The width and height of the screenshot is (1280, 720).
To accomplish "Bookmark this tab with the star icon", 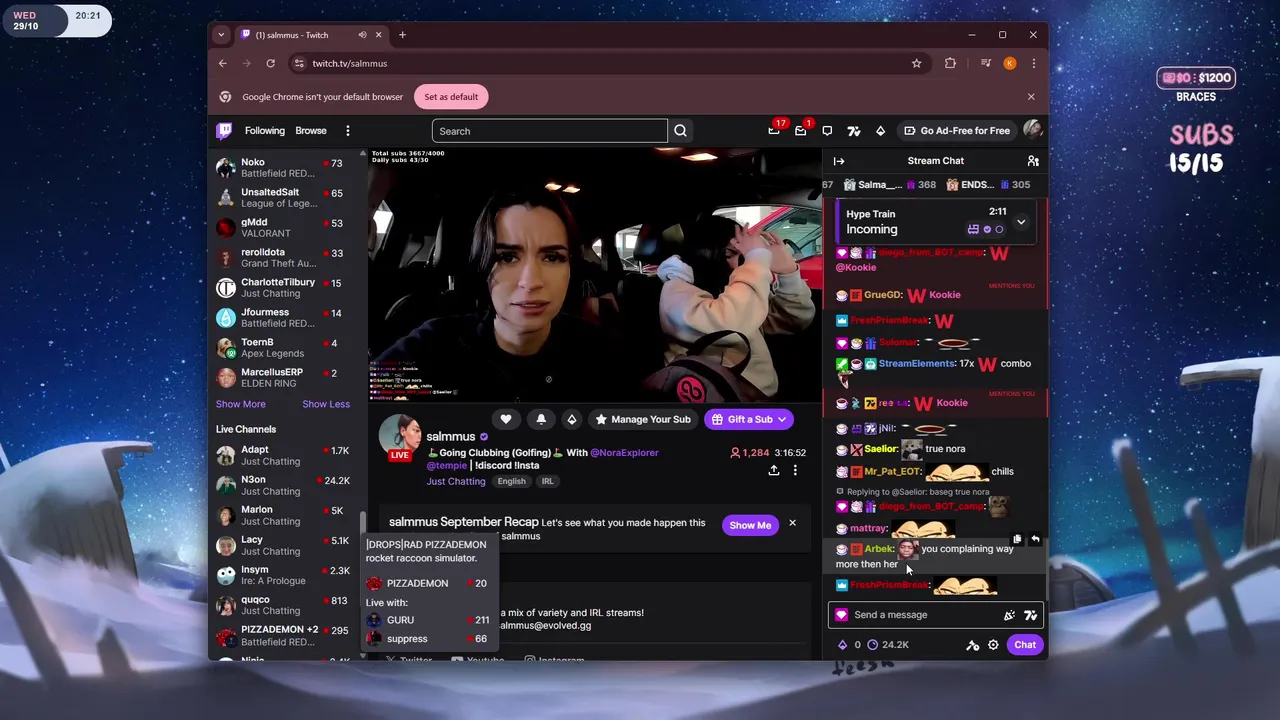I will pos(916,63).
